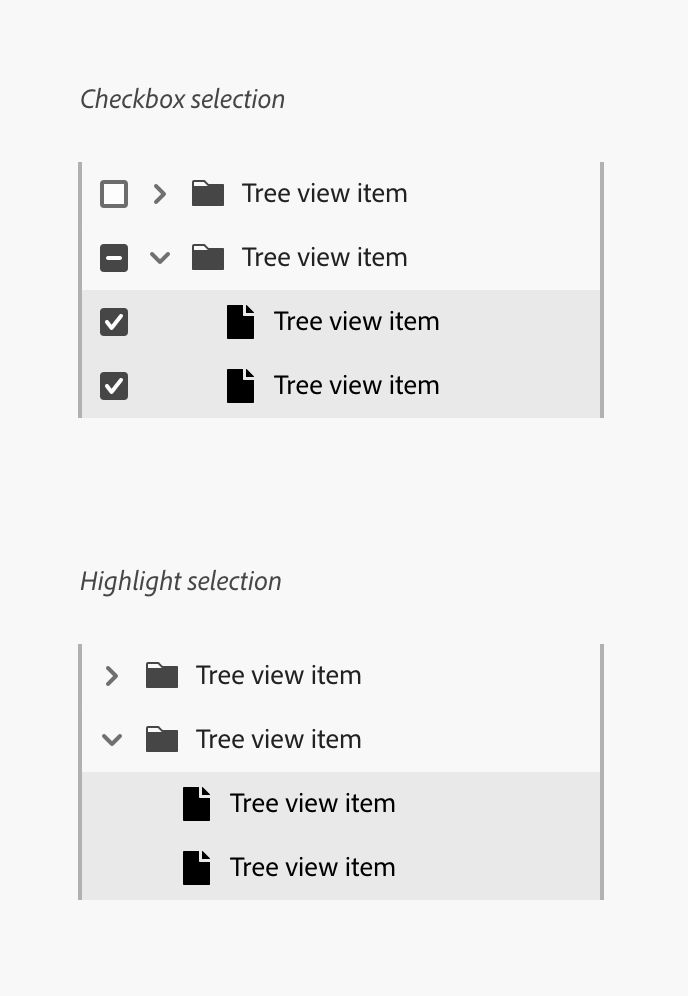Select the folder icon in Highlight selection section
This screenshot has height=996, width=688.
tap(161, 675)
